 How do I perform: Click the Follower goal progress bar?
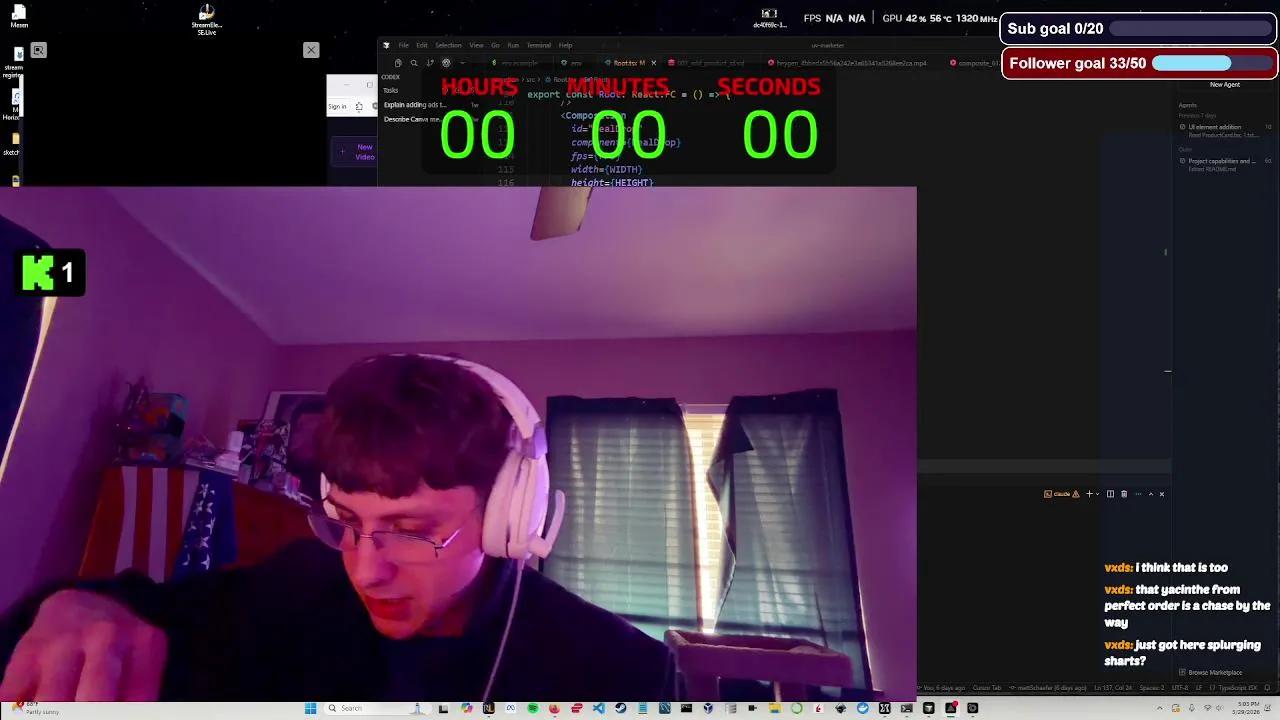click(x=1213, y=64)
